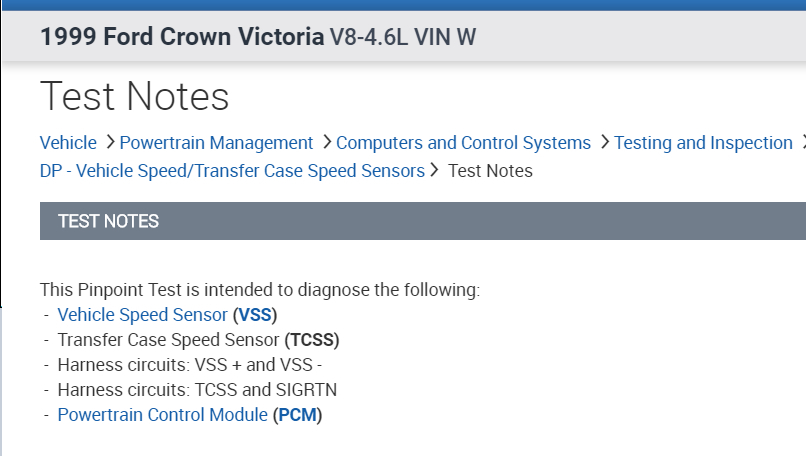This screenshot has height=456, width=806.
Task: Open the Vehicle Speed Sensor link
Action: (x=142, y=315)
